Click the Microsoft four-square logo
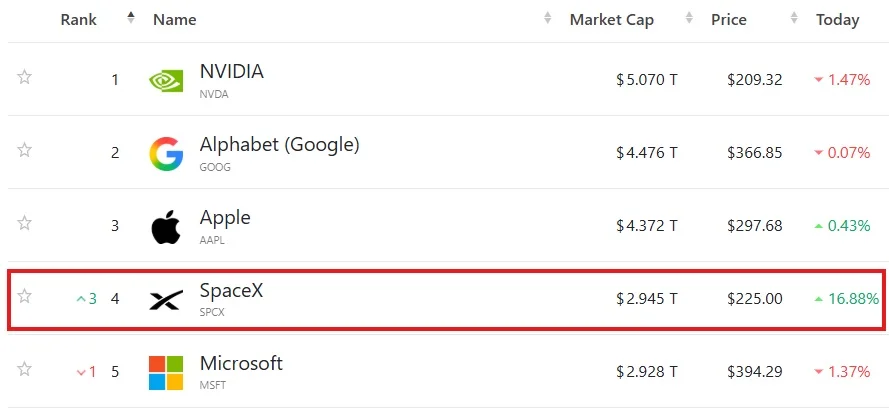The image size is (889, 410). click(166, 373)
